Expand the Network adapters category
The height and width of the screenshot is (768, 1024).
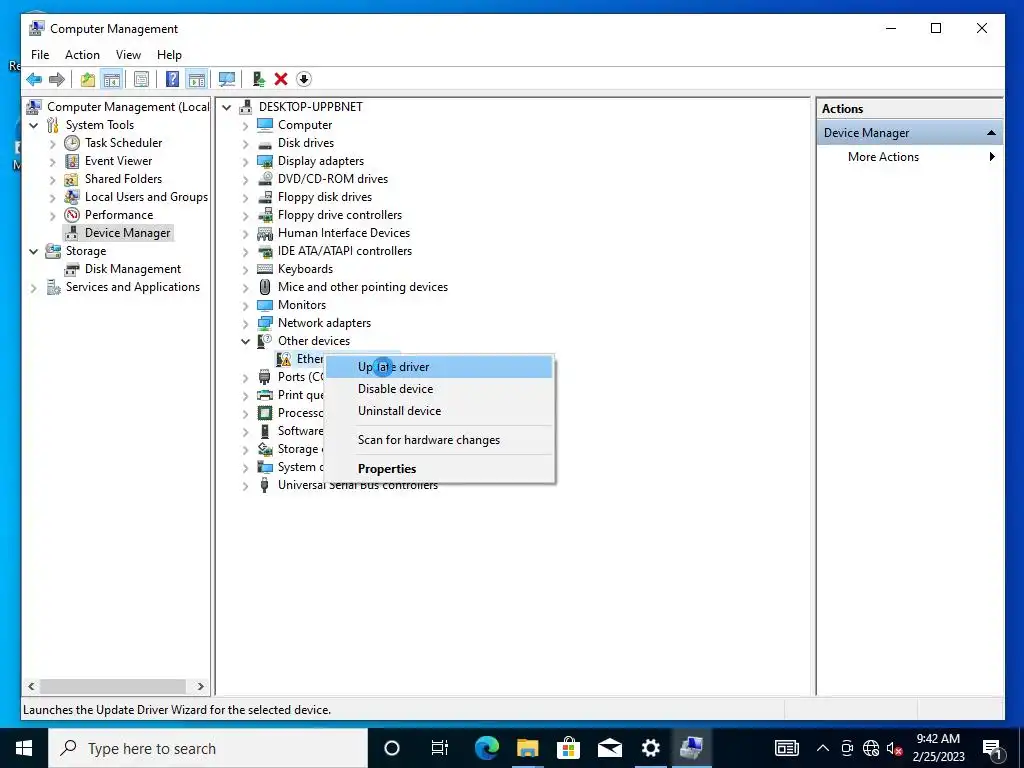coord(245,324)
